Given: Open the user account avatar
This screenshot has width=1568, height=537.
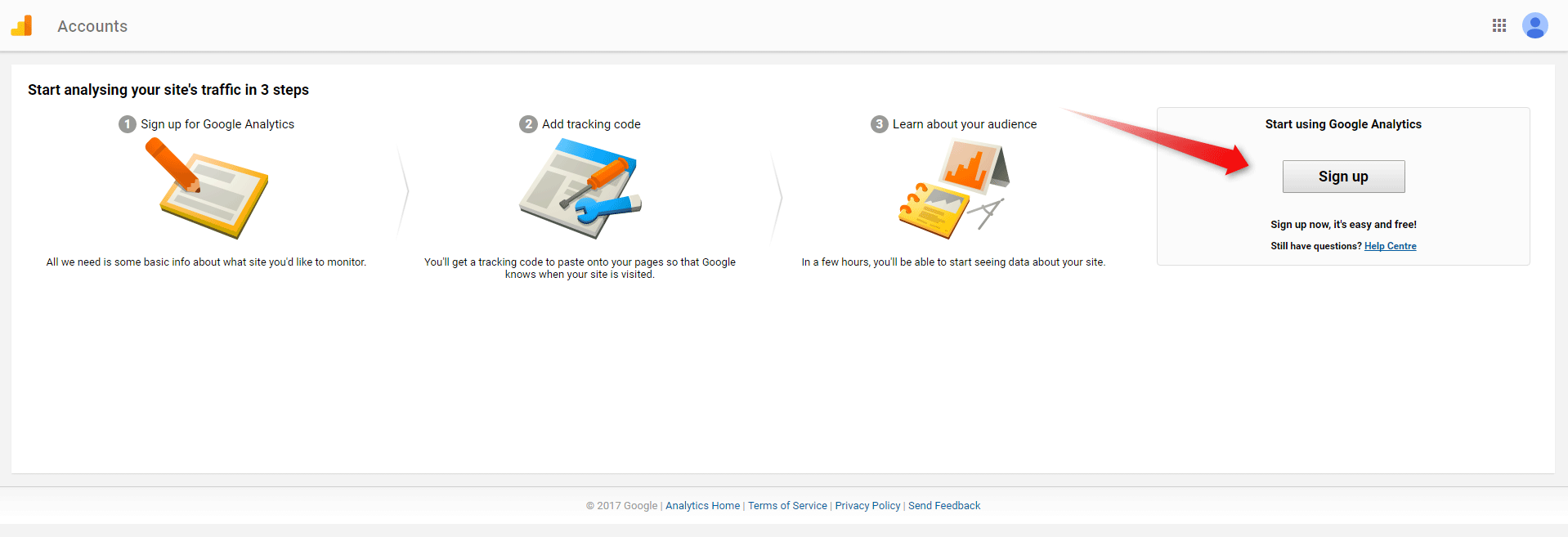Looking at the screenshot, I should tap(1534, 26).
